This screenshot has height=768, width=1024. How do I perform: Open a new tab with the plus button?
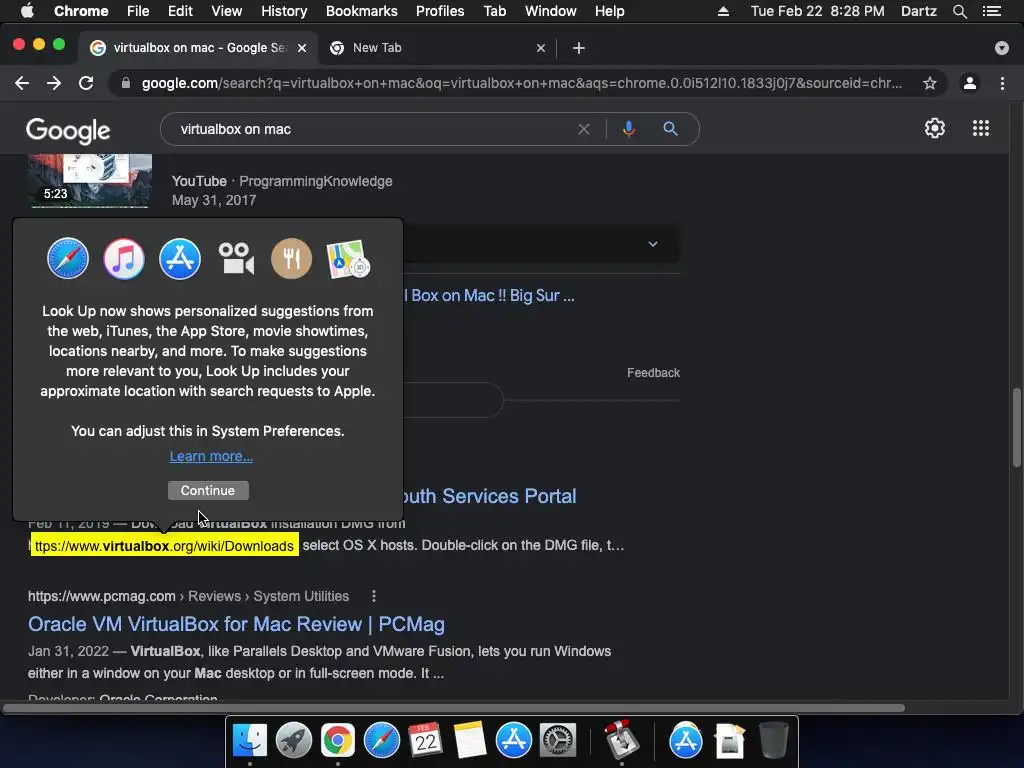pos(579,48)
